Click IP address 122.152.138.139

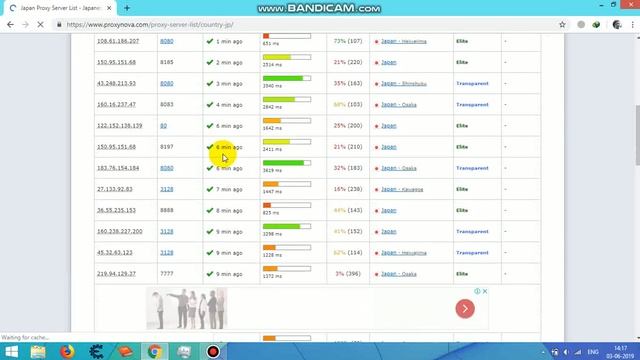pyautogui.click(x=120, y=126)
